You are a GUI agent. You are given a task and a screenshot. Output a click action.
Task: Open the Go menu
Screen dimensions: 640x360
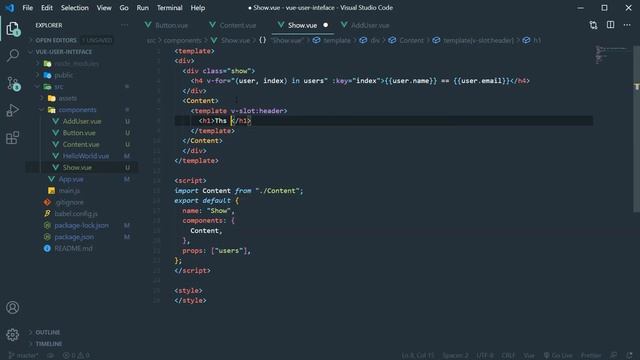coord(124,8)
